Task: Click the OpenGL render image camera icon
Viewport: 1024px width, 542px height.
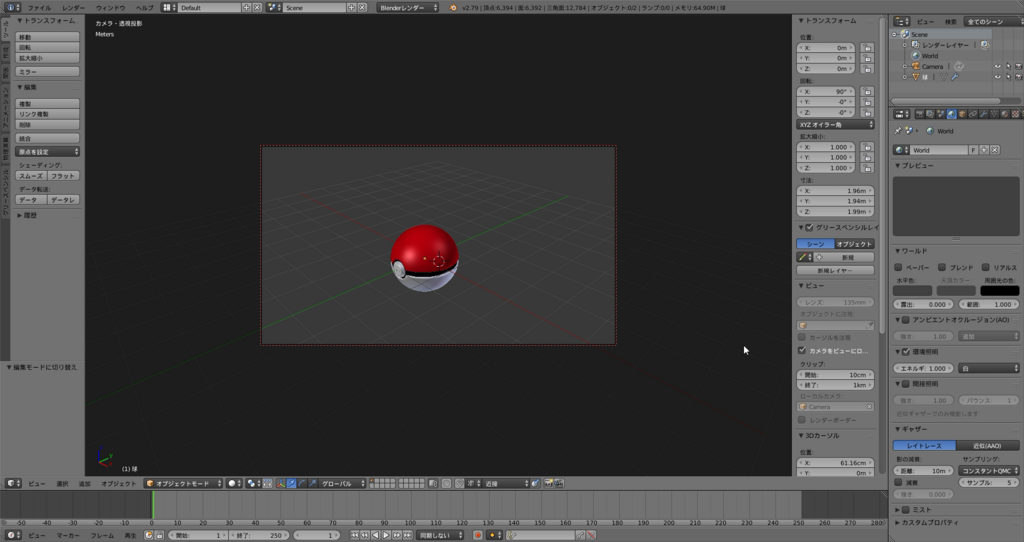Action: coord(548,483)
